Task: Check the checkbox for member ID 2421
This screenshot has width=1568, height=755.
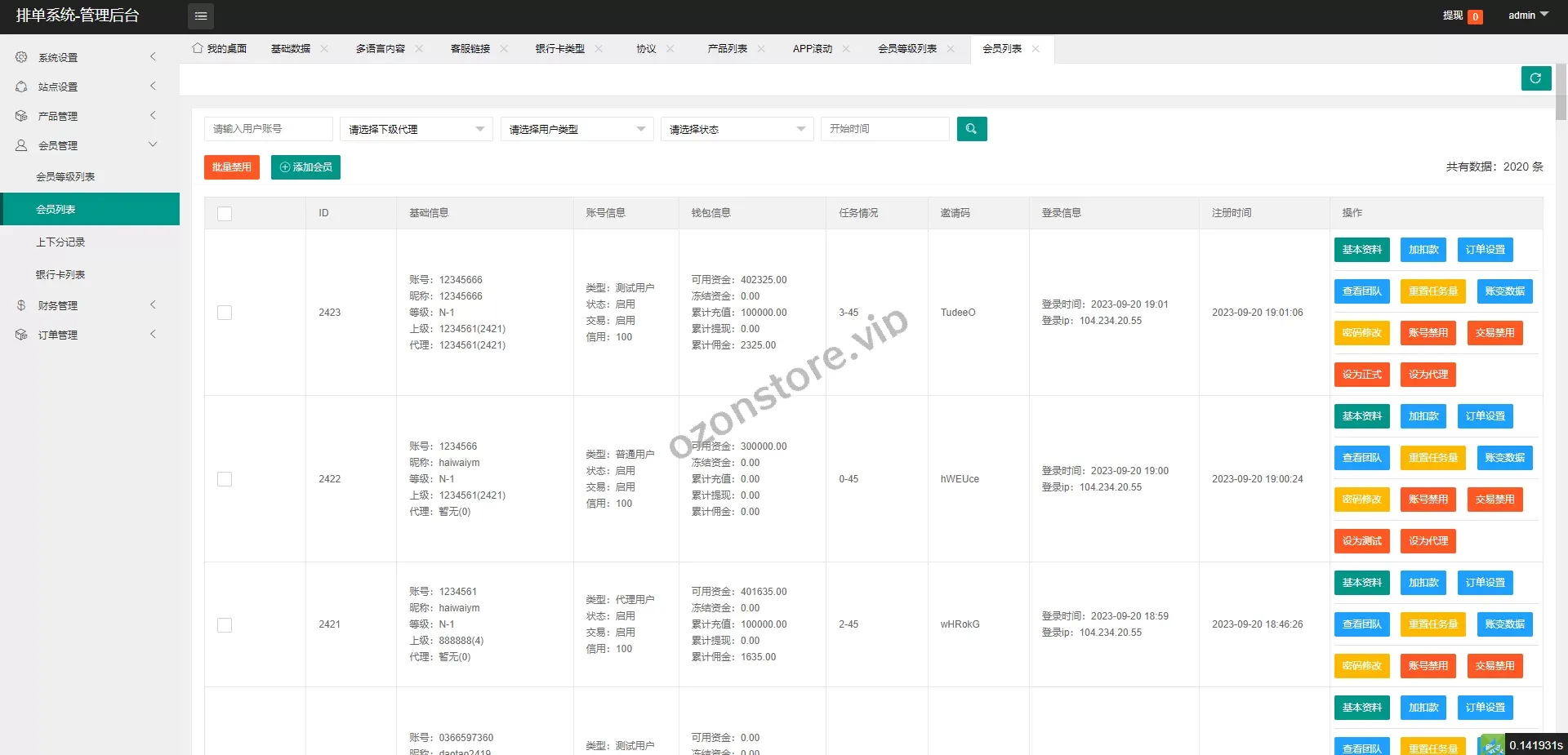Action: click(225, 625)
